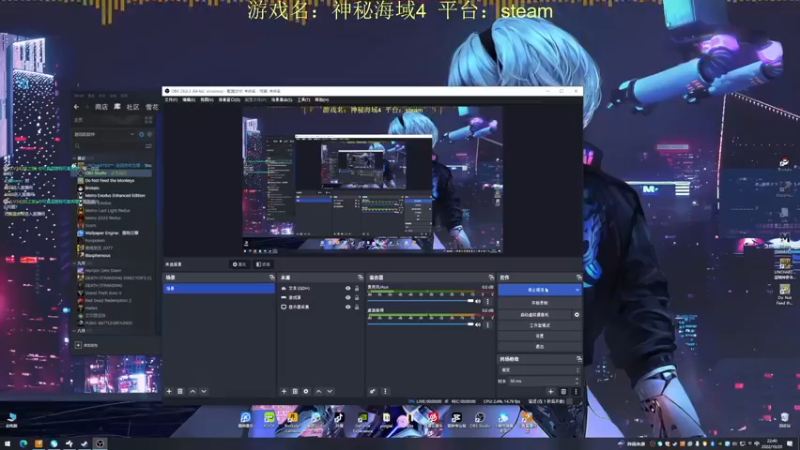Open scene transitions three-dot menu
Image resolution: width=800 pixels, height=450 pixels.
click(x=576, y=392)
